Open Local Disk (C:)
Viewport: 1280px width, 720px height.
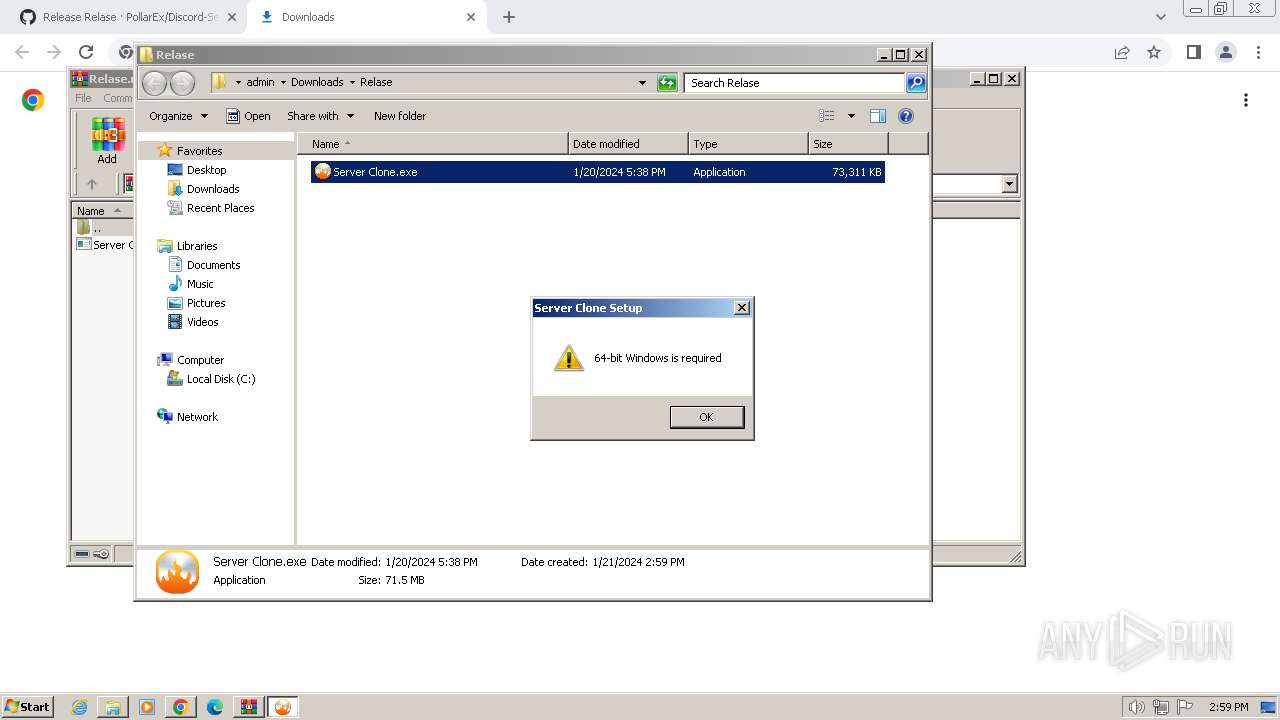coord(220,379)
